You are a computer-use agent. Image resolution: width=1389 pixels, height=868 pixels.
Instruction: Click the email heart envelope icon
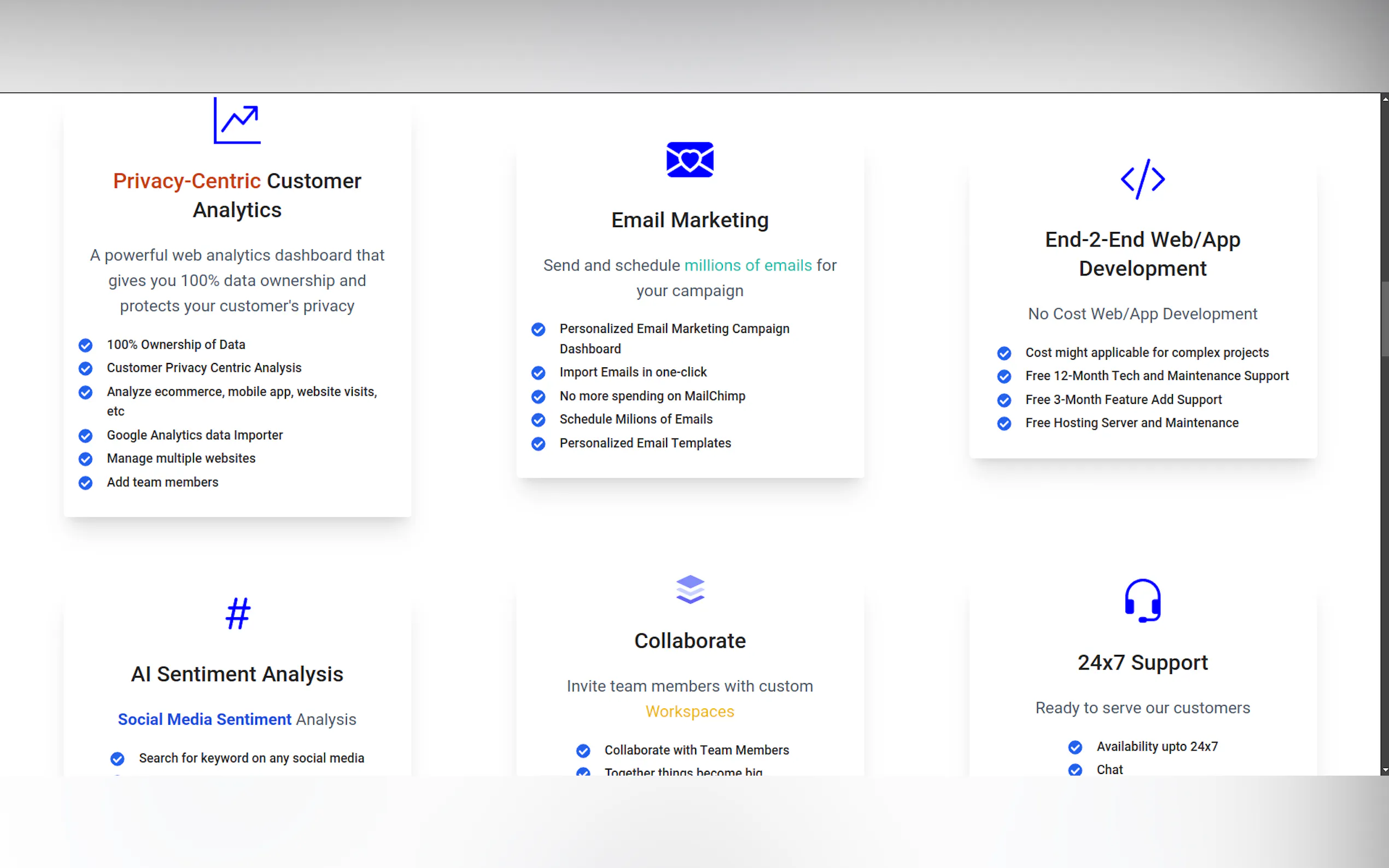click(690, 160)
